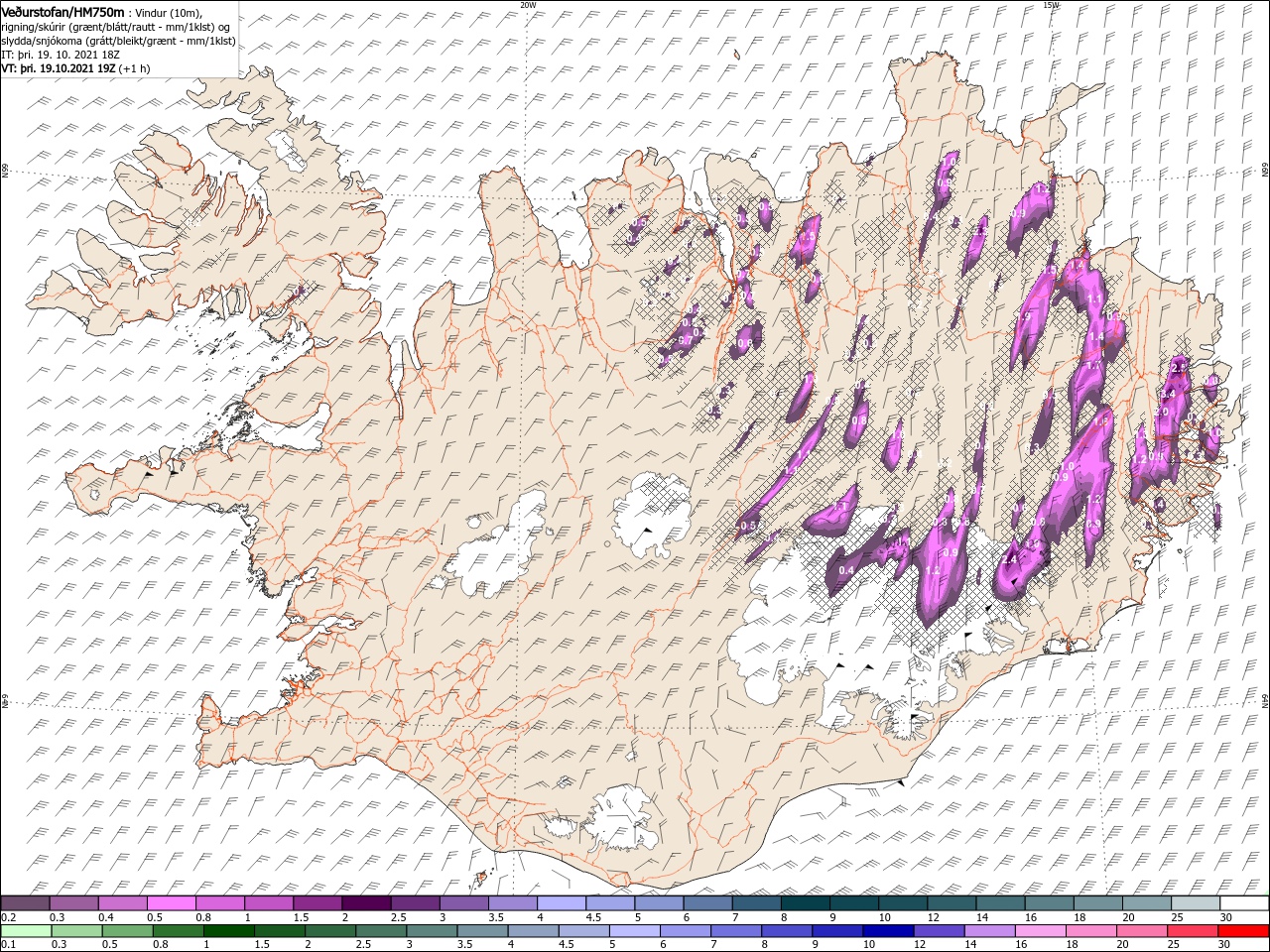Click the Veðurstofan/HM750m map title

(x=63, y=11)
